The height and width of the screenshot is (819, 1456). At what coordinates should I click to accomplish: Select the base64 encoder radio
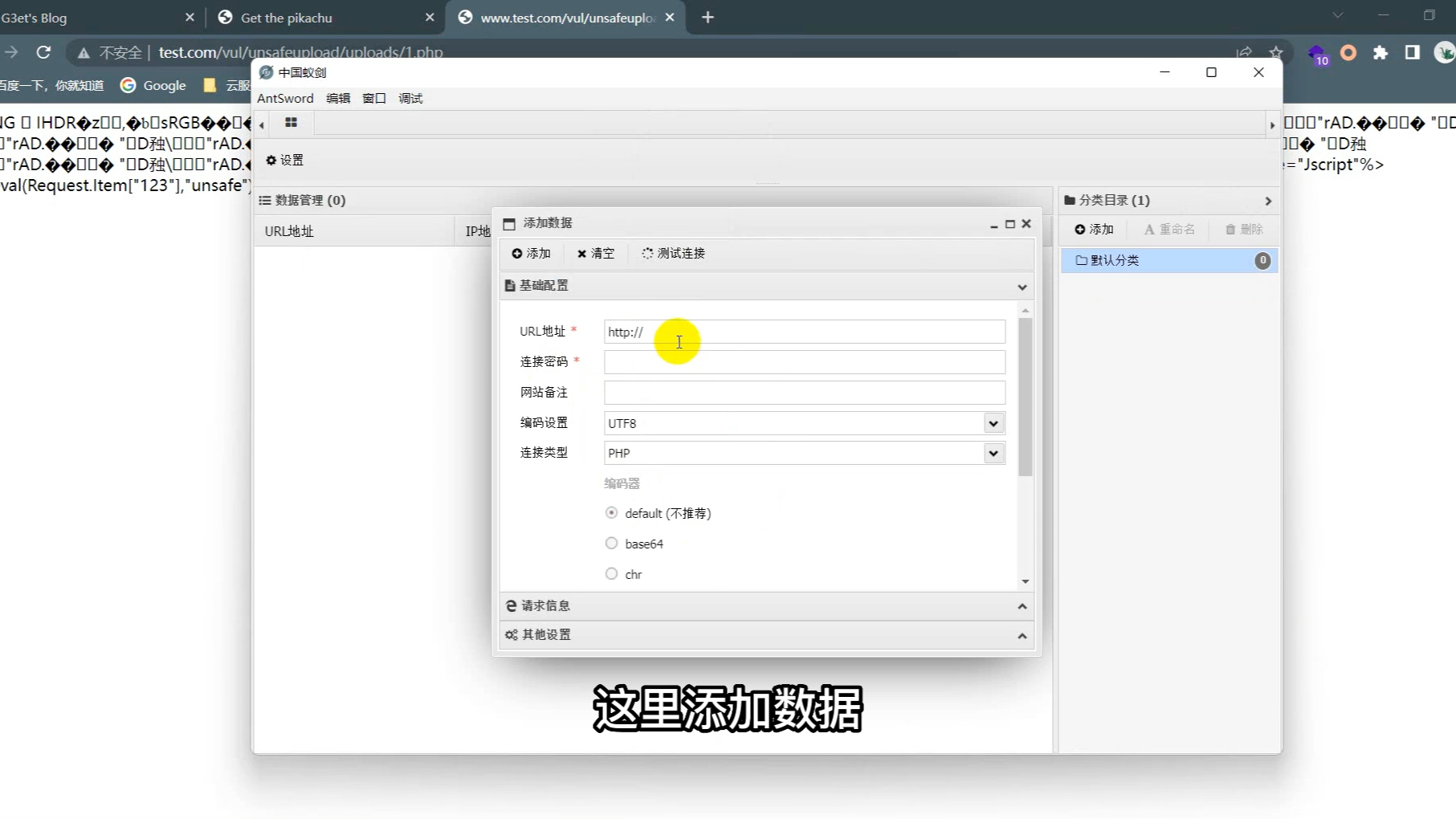(611, 543)
